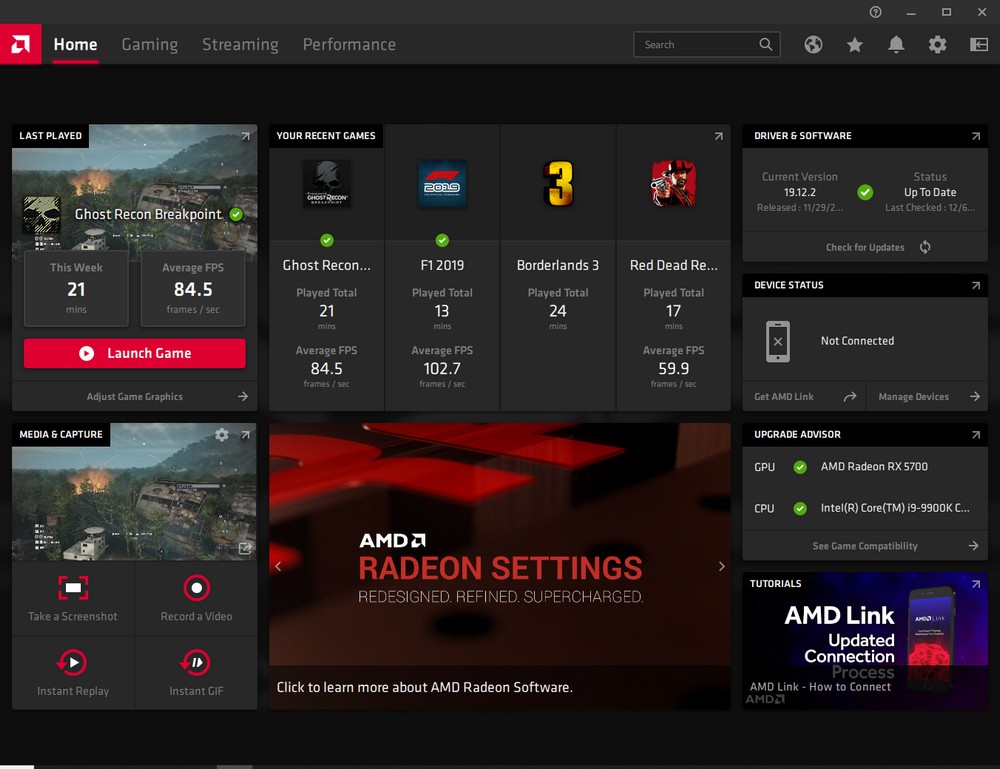Screen dimensions: 1000x769
Task: Switch to the Performance tab
Action: coord(349,45)
